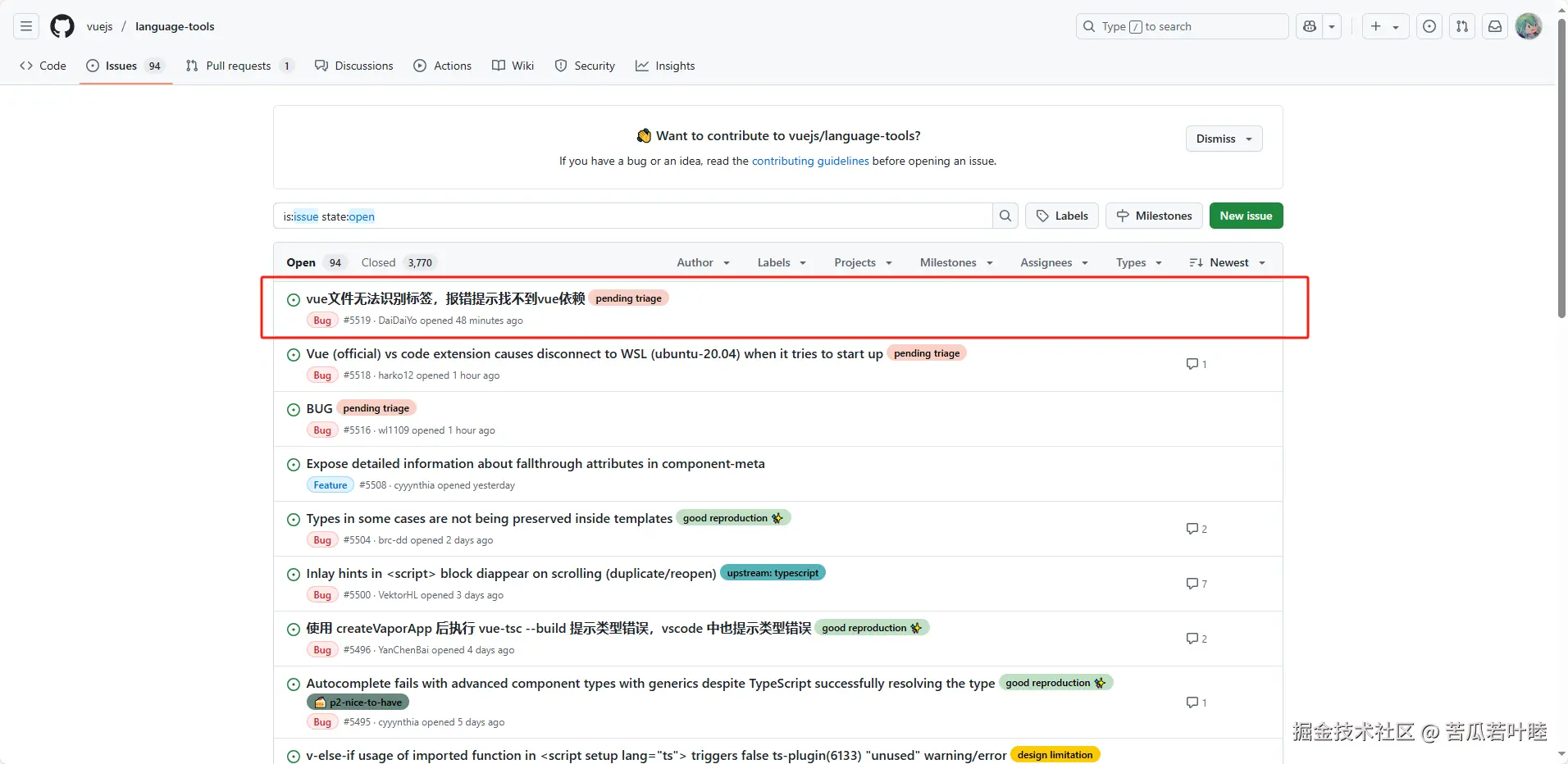Open the Code tab

tap(43, 66)
